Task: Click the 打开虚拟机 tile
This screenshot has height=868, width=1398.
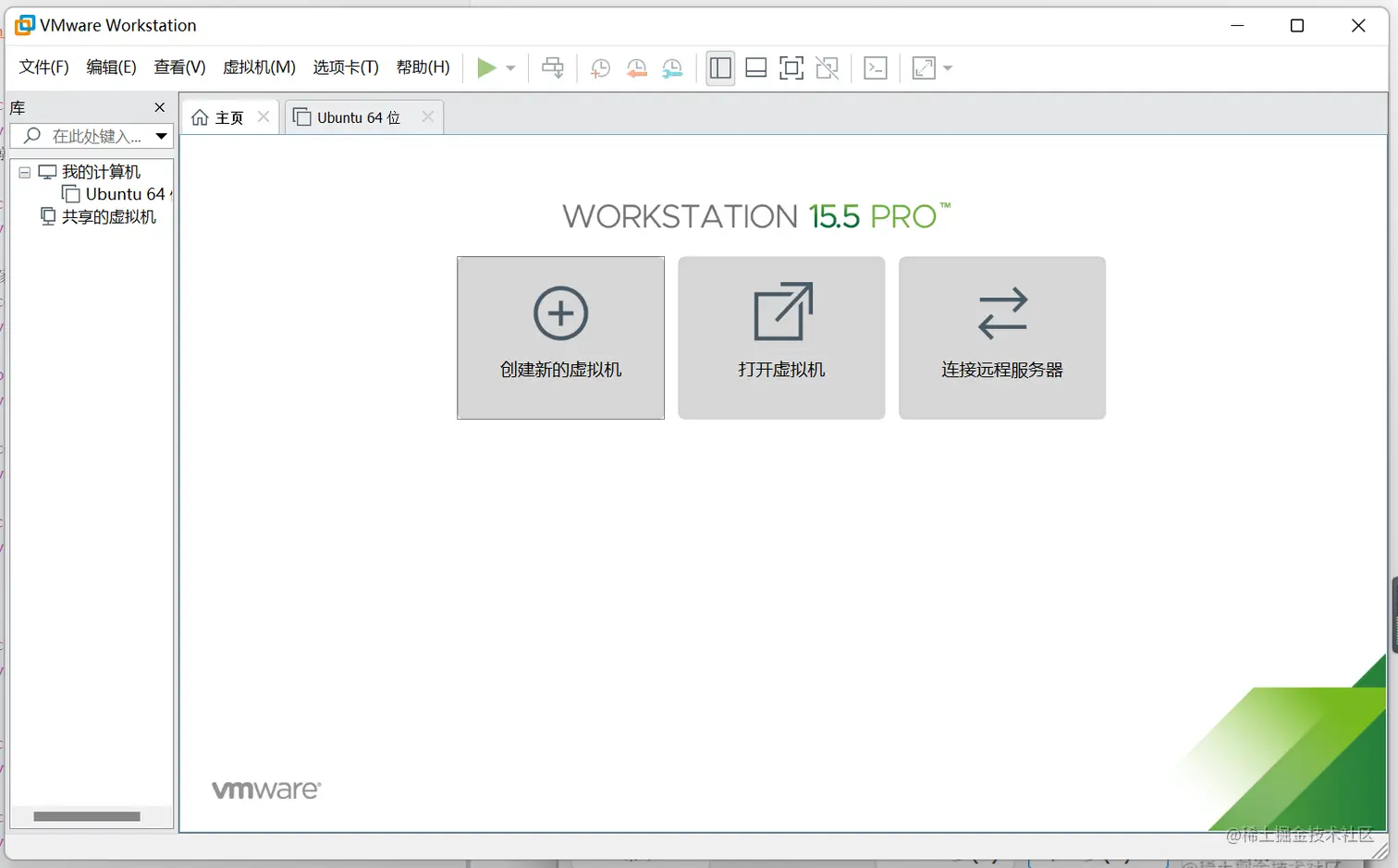Action: (x=781, y=337)
